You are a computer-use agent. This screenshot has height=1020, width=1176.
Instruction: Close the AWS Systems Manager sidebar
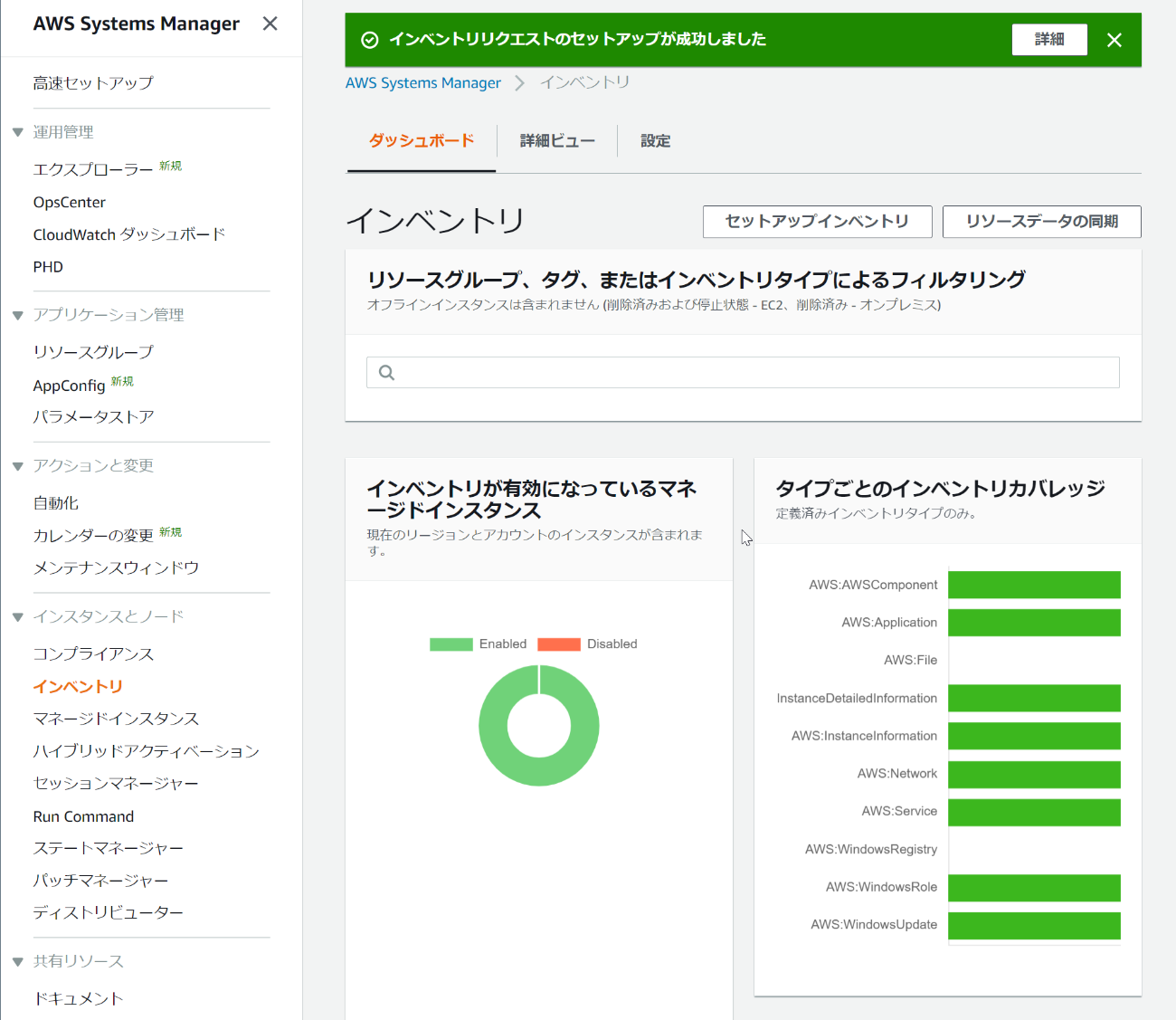270,24
